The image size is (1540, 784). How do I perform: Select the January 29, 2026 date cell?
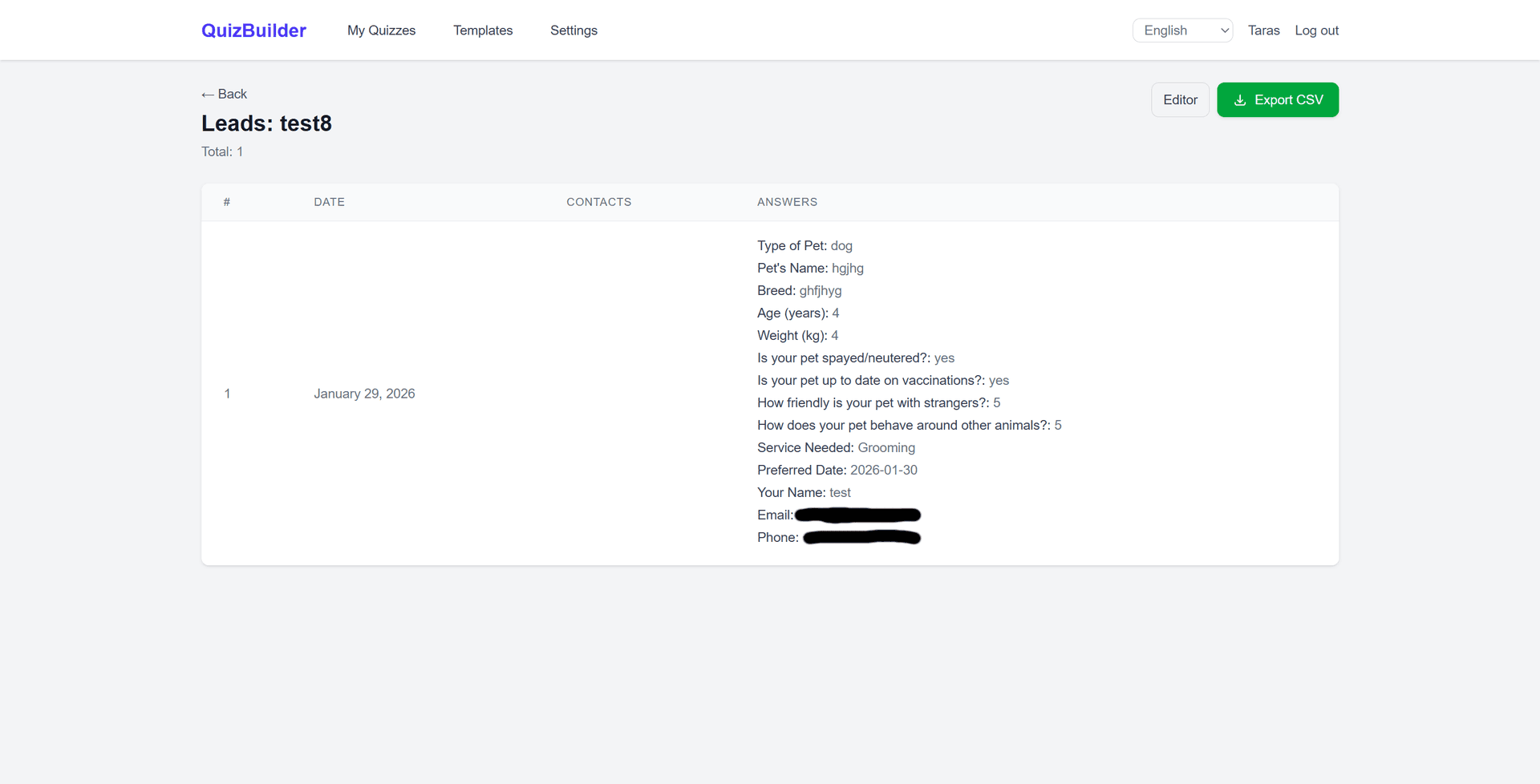(364, 394)
